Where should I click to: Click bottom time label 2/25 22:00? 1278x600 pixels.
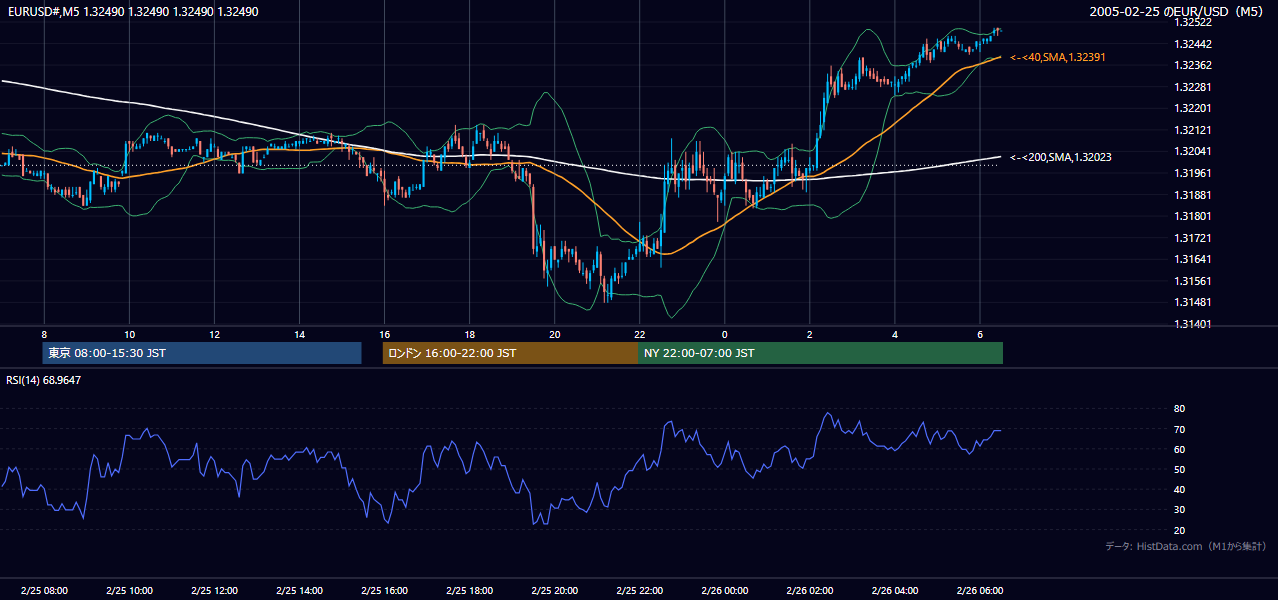tap(639, 590)
